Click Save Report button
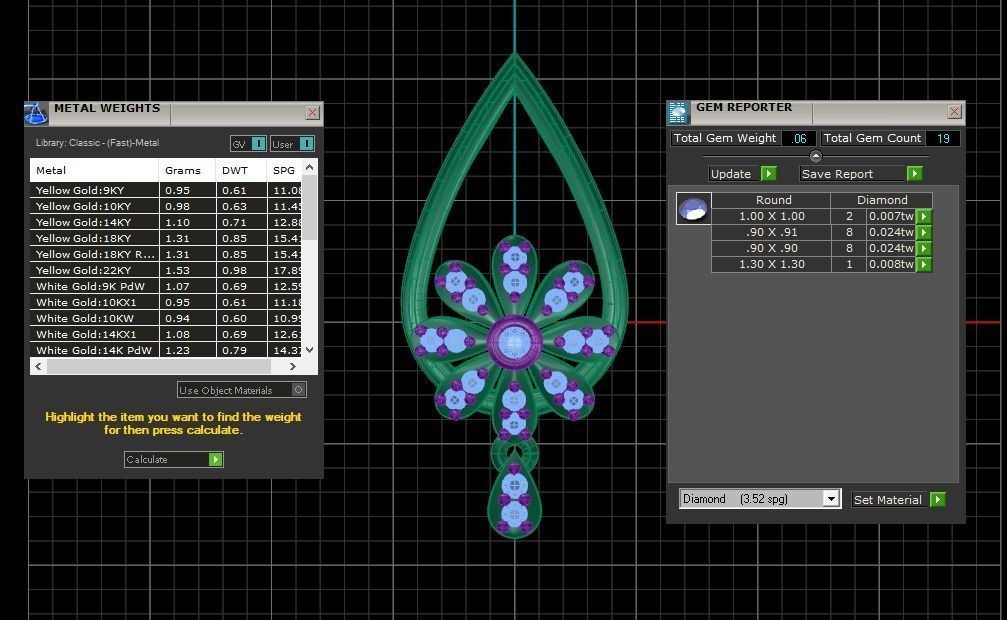The image size is (1007, 620). pyautogui.click(x=861, y=174)
